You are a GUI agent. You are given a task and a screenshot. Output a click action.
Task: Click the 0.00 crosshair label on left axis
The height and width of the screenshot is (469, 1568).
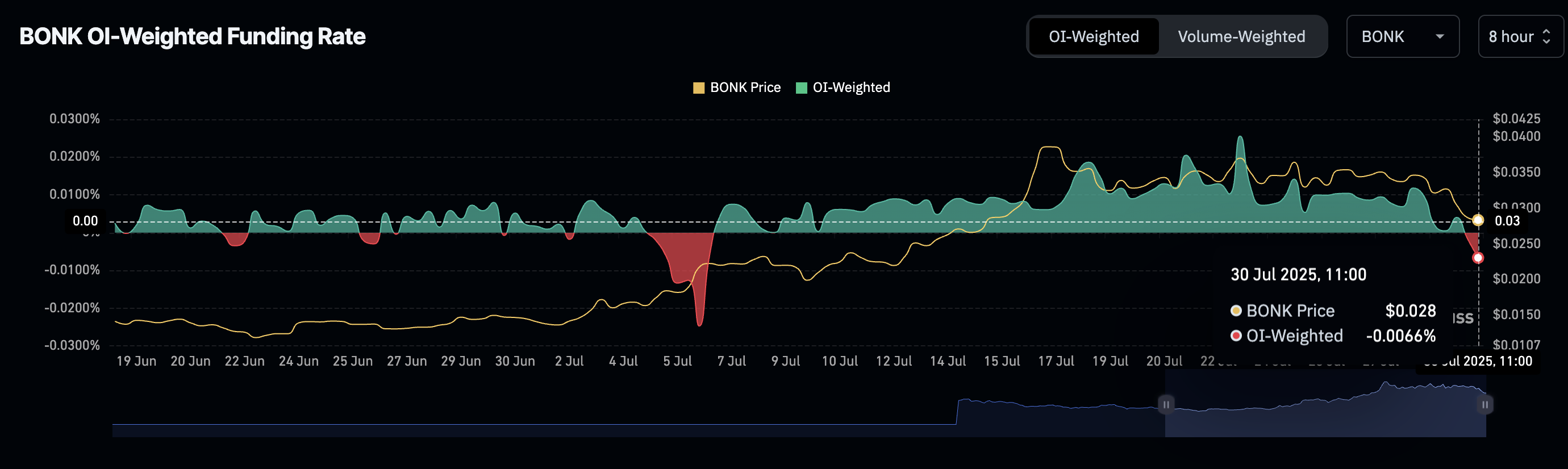pyautogui.click(x=85, y=221)
